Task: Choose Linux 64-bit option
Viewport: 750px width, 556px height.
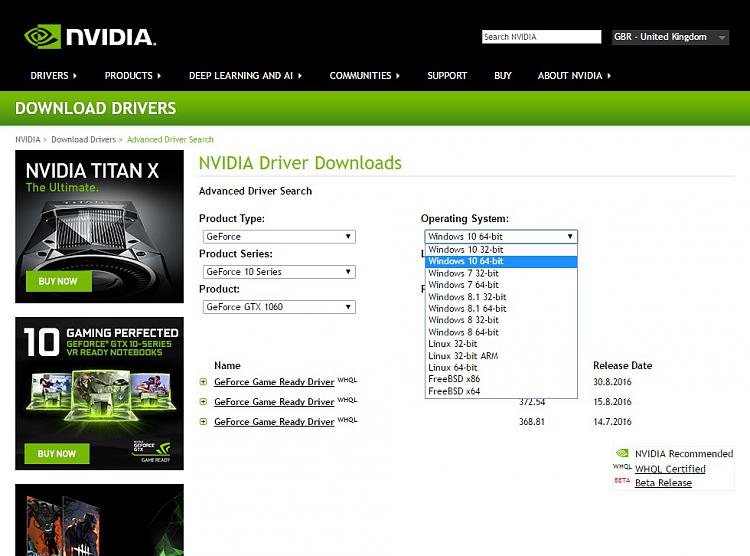Action: (501, 367)
